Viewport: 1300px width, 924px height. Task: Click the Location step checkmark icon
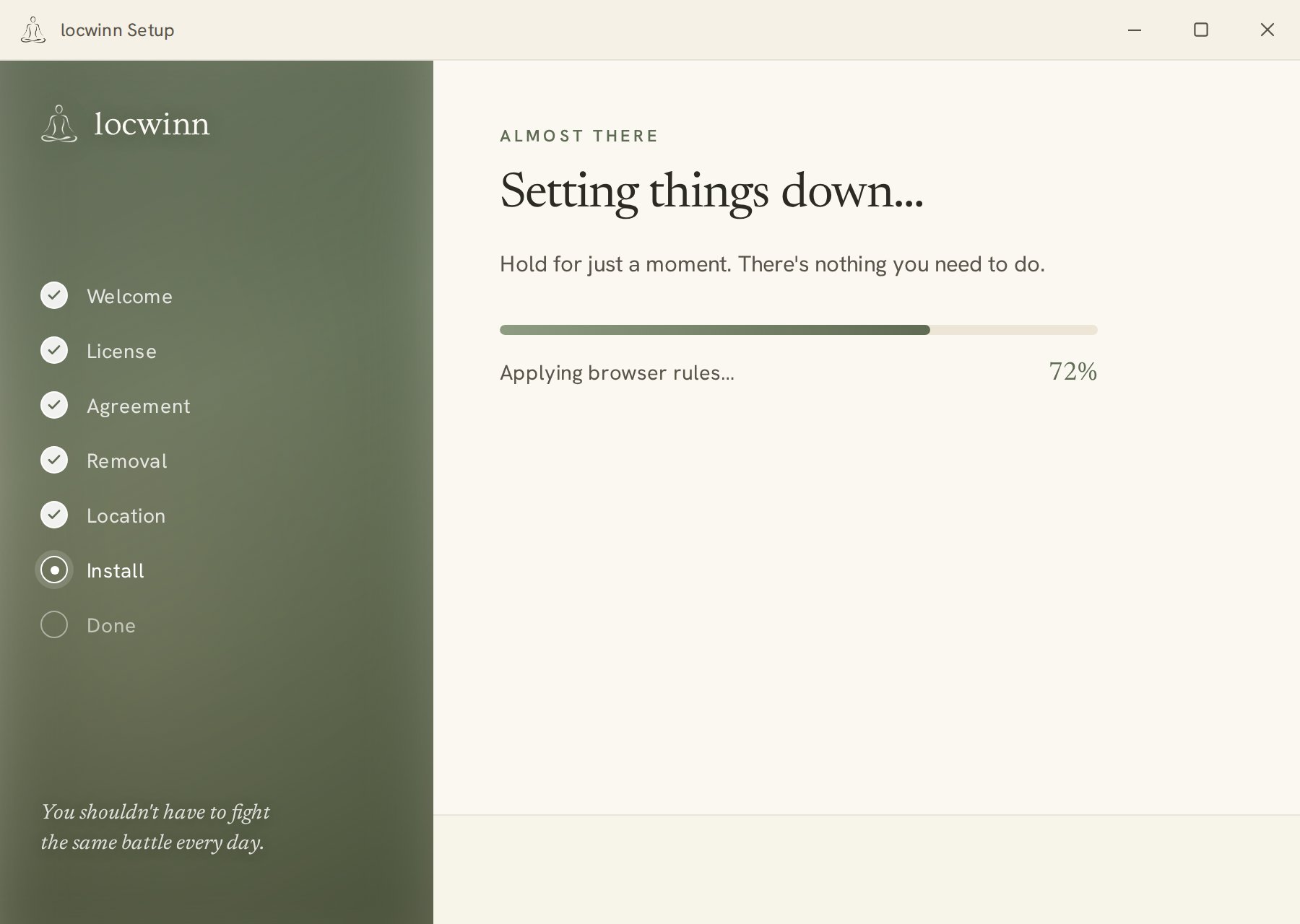point(54,515)
